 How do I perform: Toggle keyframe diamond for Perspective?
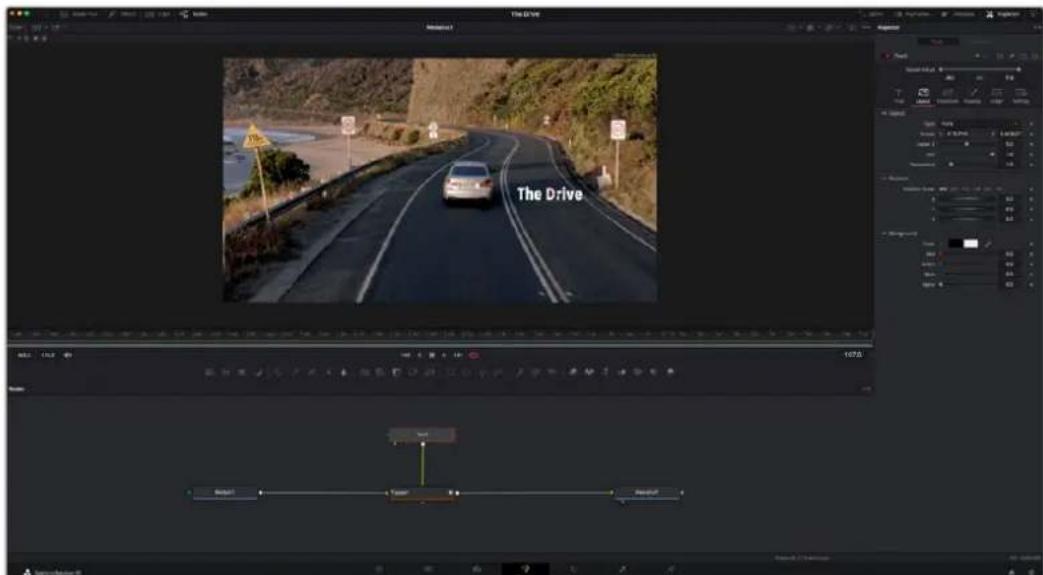click(x=1031, y=164)
